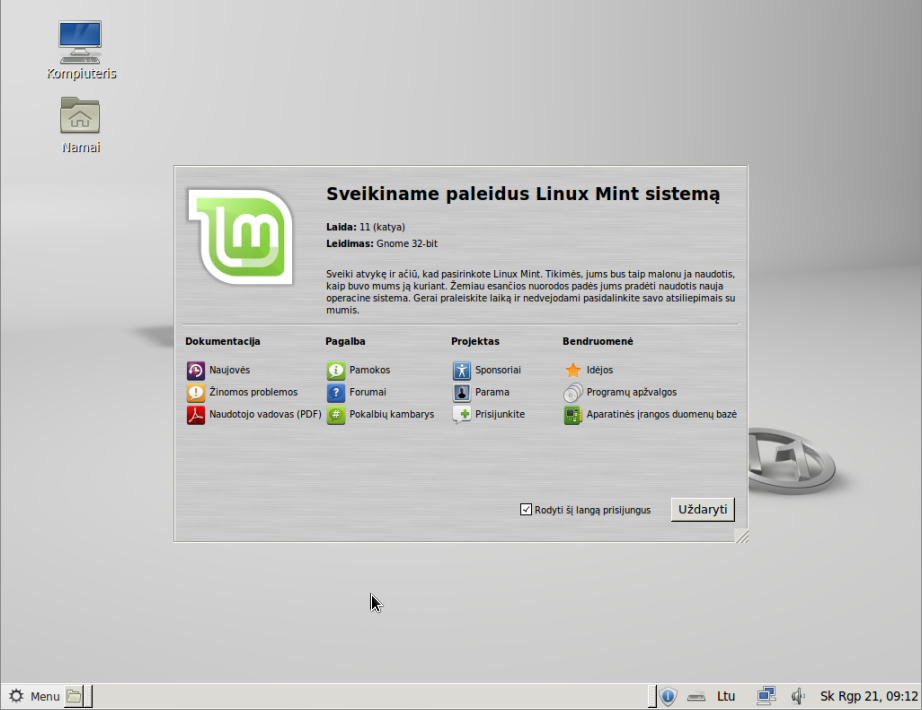This screenshot has height=710, width=922.
Task: Open the Parama donations item
Action: pos(481,392)
